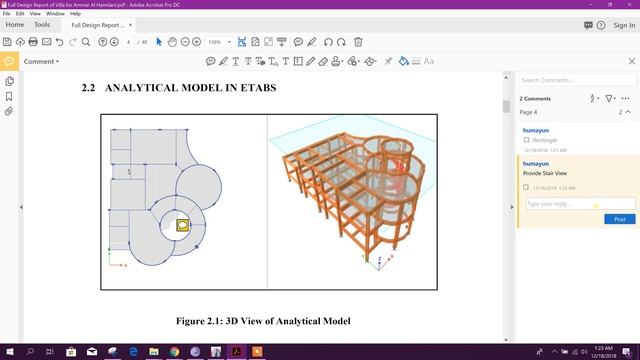Save the PDF file
640x360 pixels.
tap(7, 42)
